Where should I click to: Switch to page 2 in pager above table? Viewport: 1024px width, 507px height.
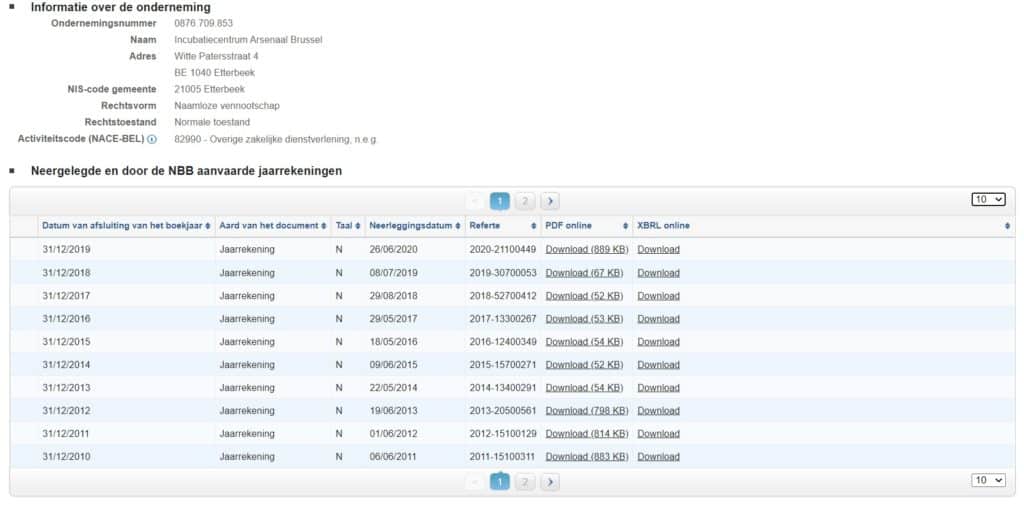525,201
